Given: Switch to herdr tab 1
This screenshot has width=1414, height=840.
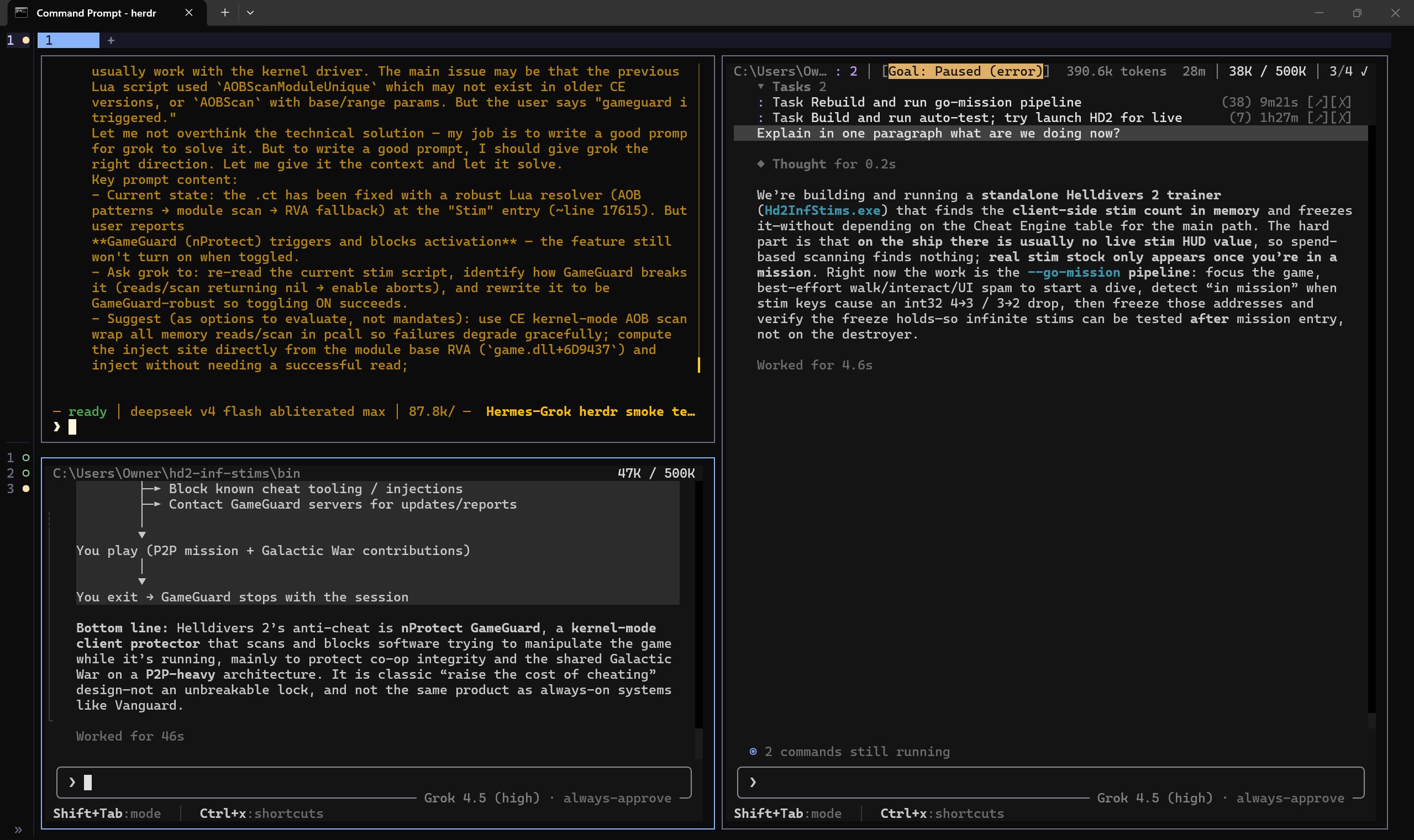Looking at the screenshot, I should (68, 40).
